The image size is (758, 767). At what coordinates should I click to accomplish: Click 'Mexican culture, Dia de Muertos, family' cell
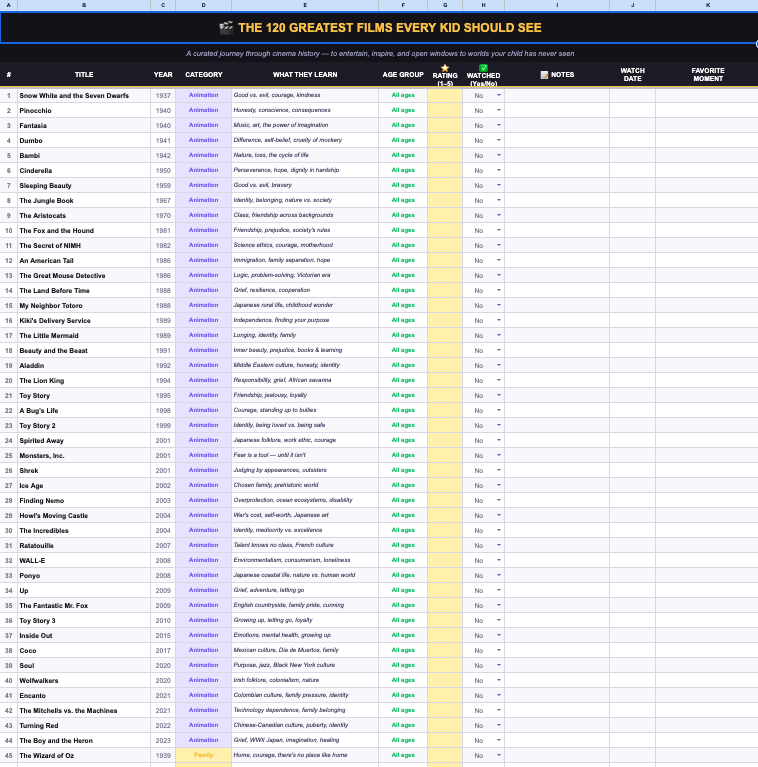305,650
